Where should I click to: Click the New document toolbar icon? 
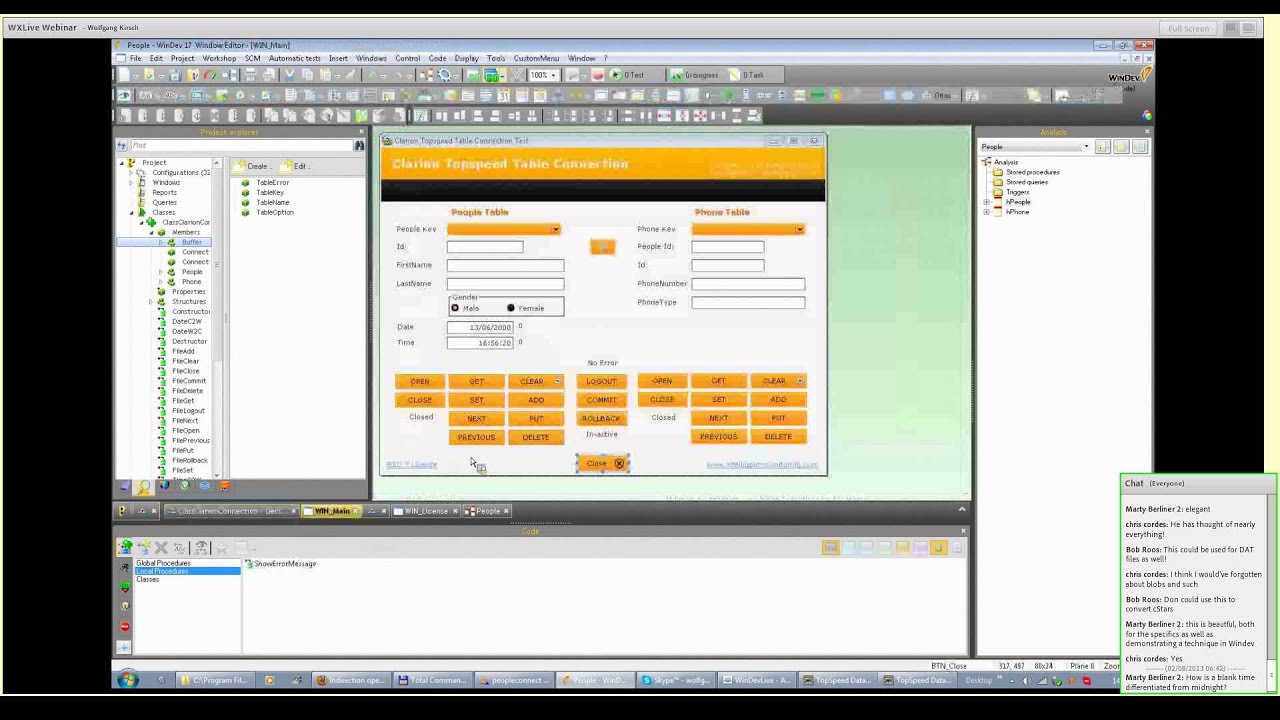point(124,76)
